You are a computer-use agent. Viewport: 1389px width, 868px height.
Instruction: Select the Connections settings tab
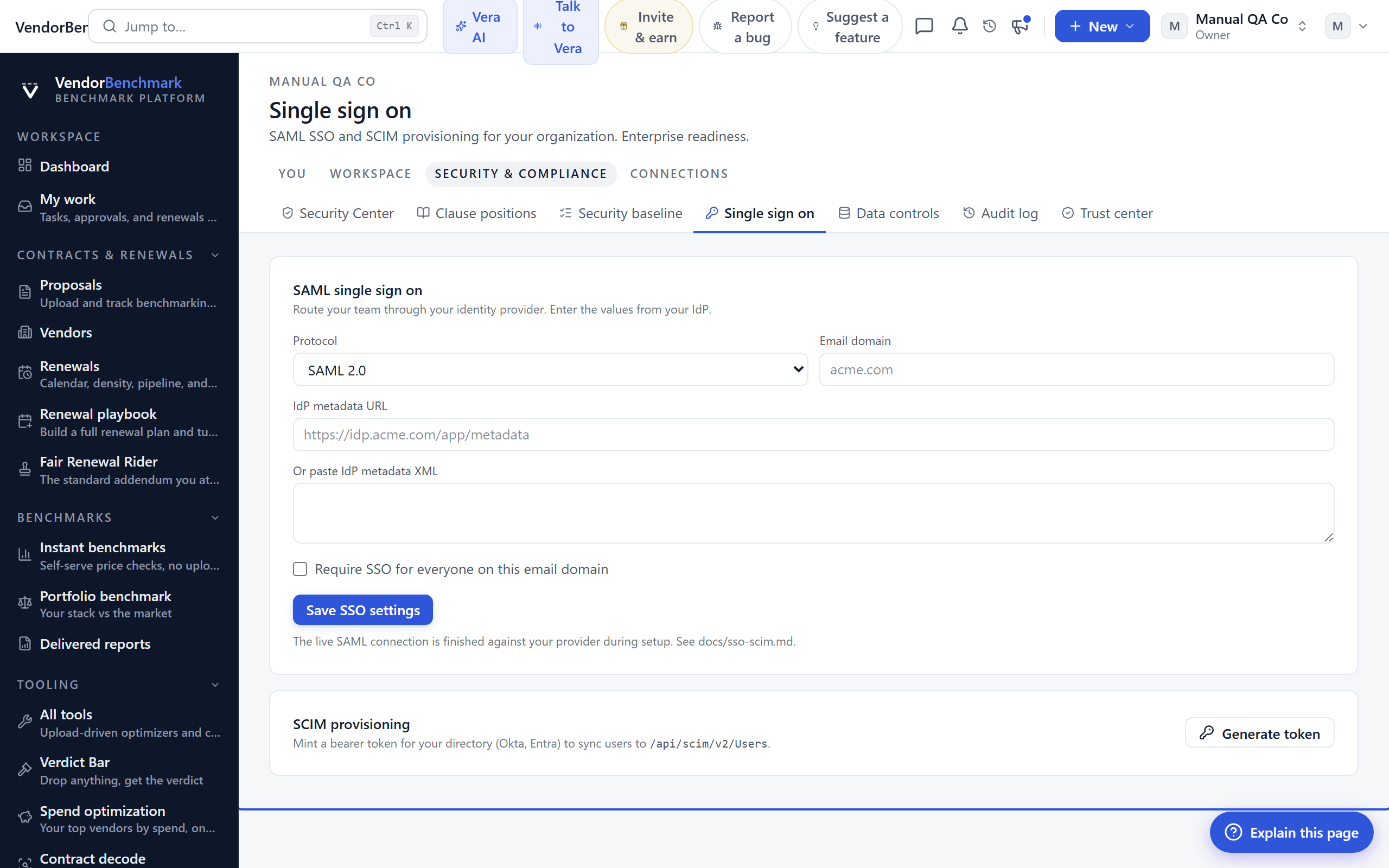pos(679,174)
